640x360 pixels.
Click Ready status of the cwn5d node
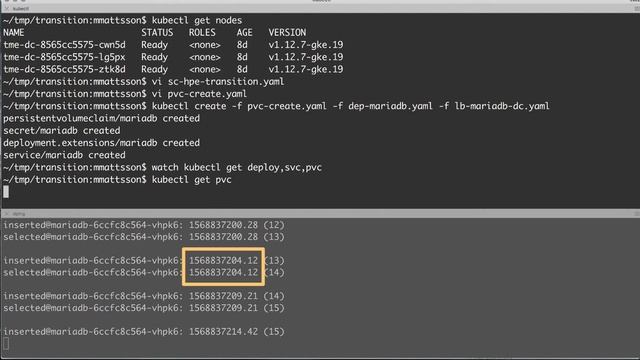[x=154, y=45]
